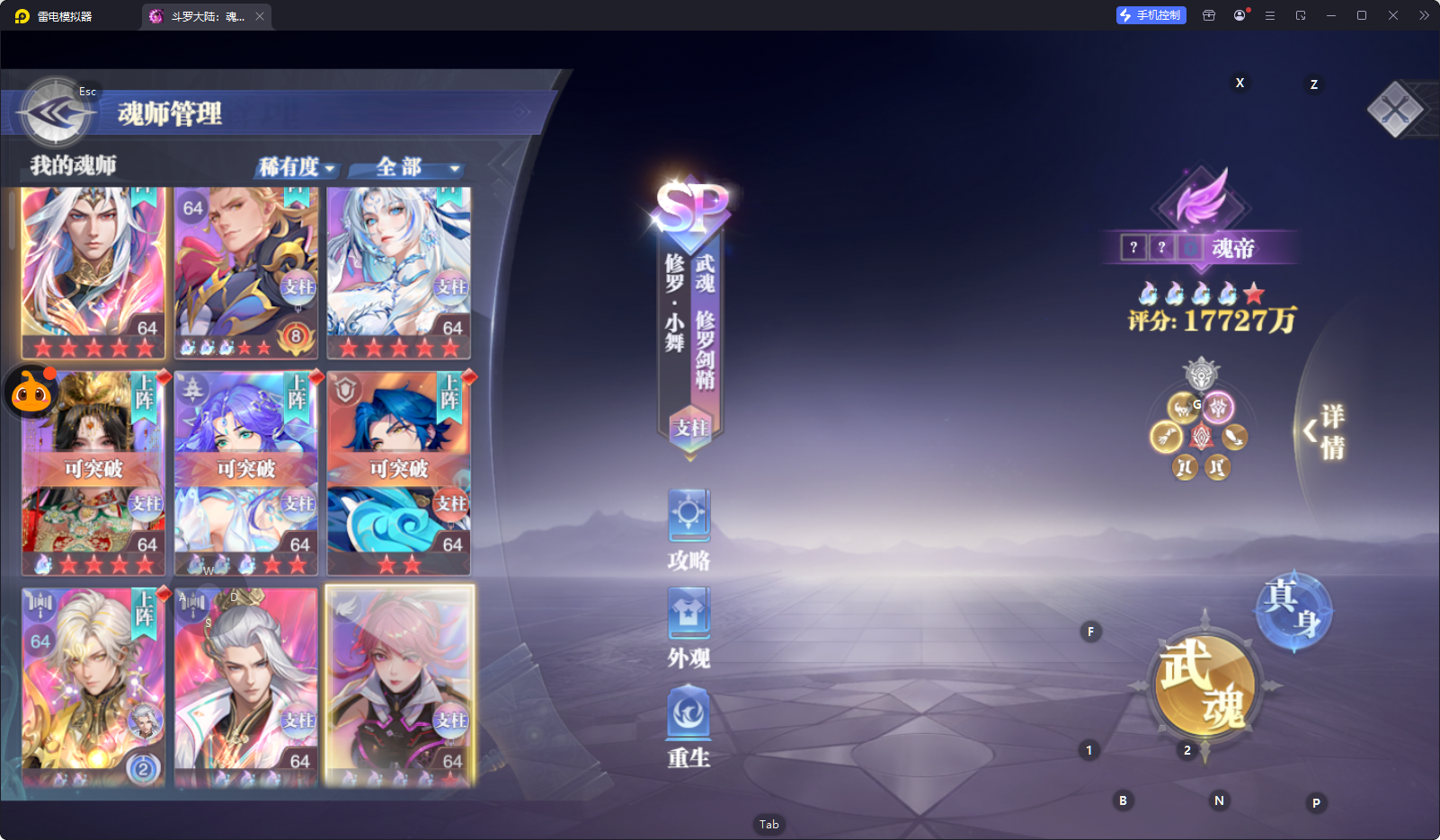1440x840 pixels.
Task: Select the white-haired five-star soul master card
Action: 93,273
